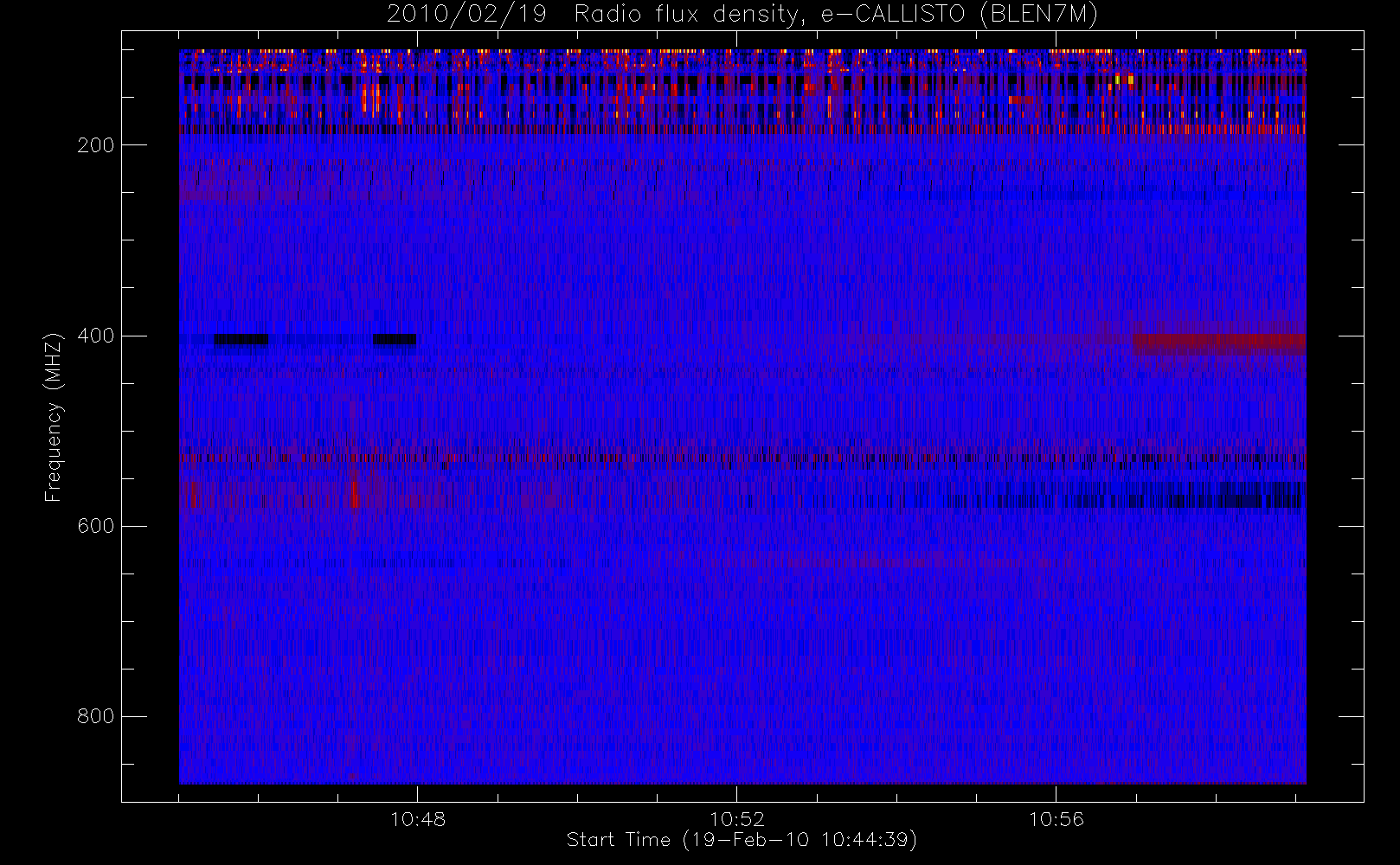Click the 10:52 time tick label

pyautogui.click(x=737, y=819)
